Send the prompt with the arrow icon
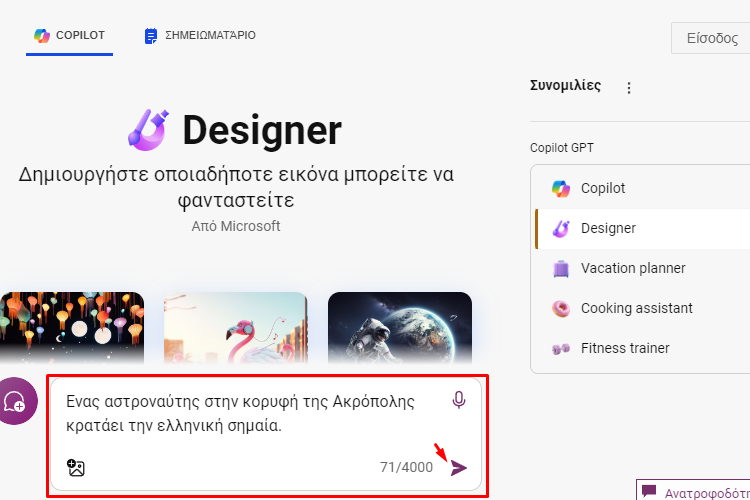This screenshot has width=750, height=500. [458, 467]
